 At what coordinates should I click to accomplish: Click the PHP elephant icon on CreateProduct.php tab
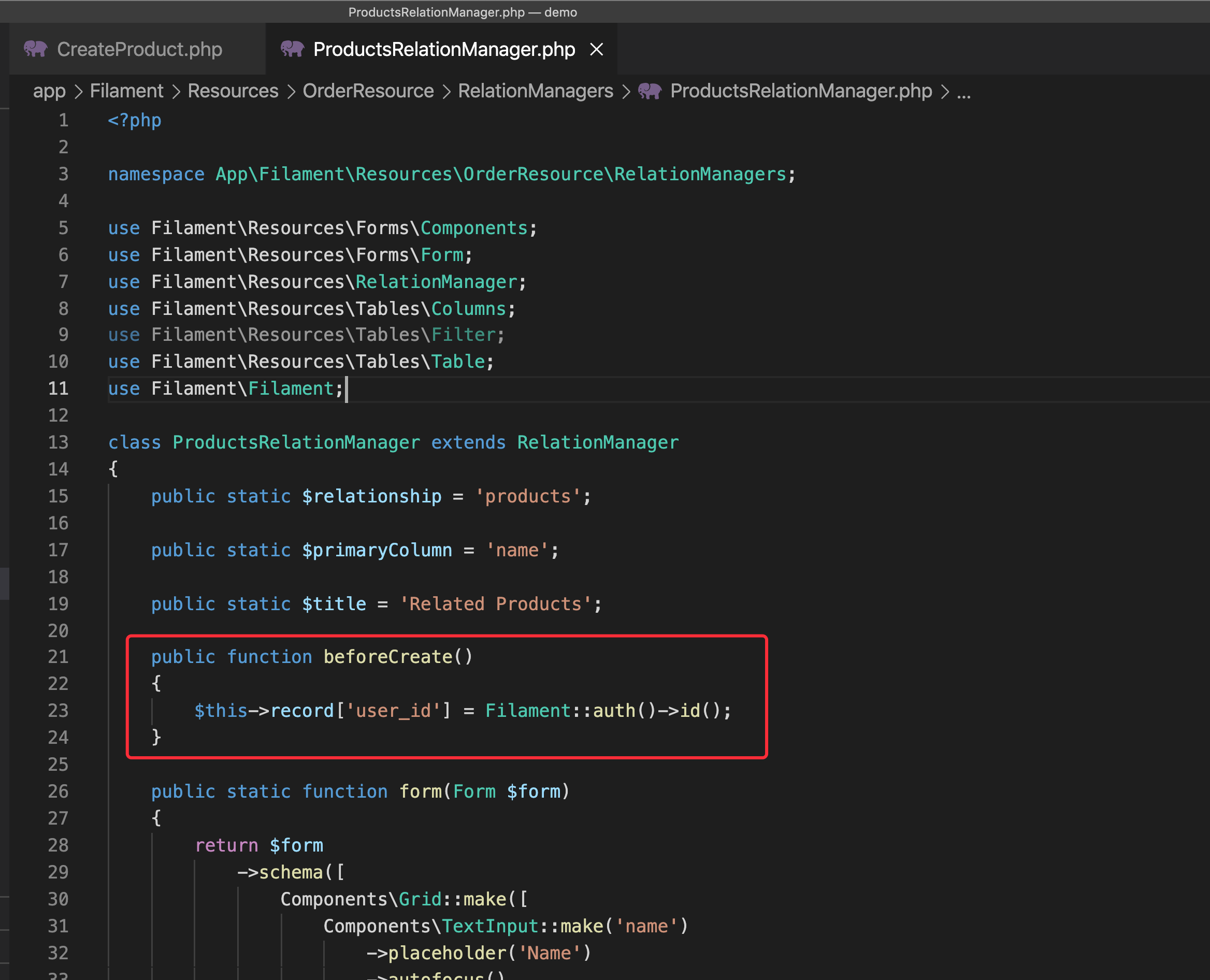coord(36,49)
